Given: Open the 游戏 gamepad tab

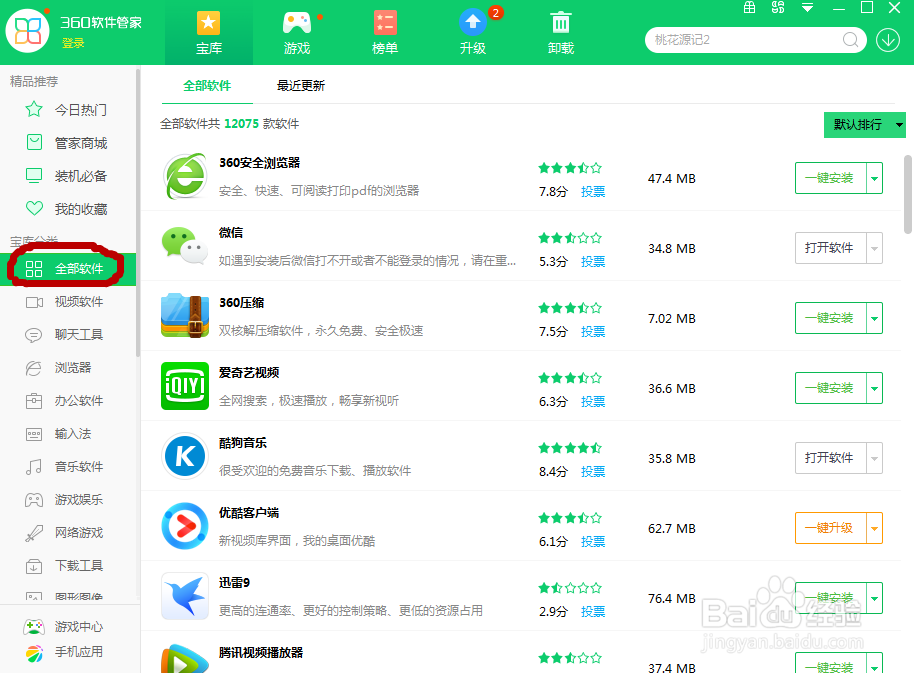Looking at the screenshot, I should coord(297,33).
